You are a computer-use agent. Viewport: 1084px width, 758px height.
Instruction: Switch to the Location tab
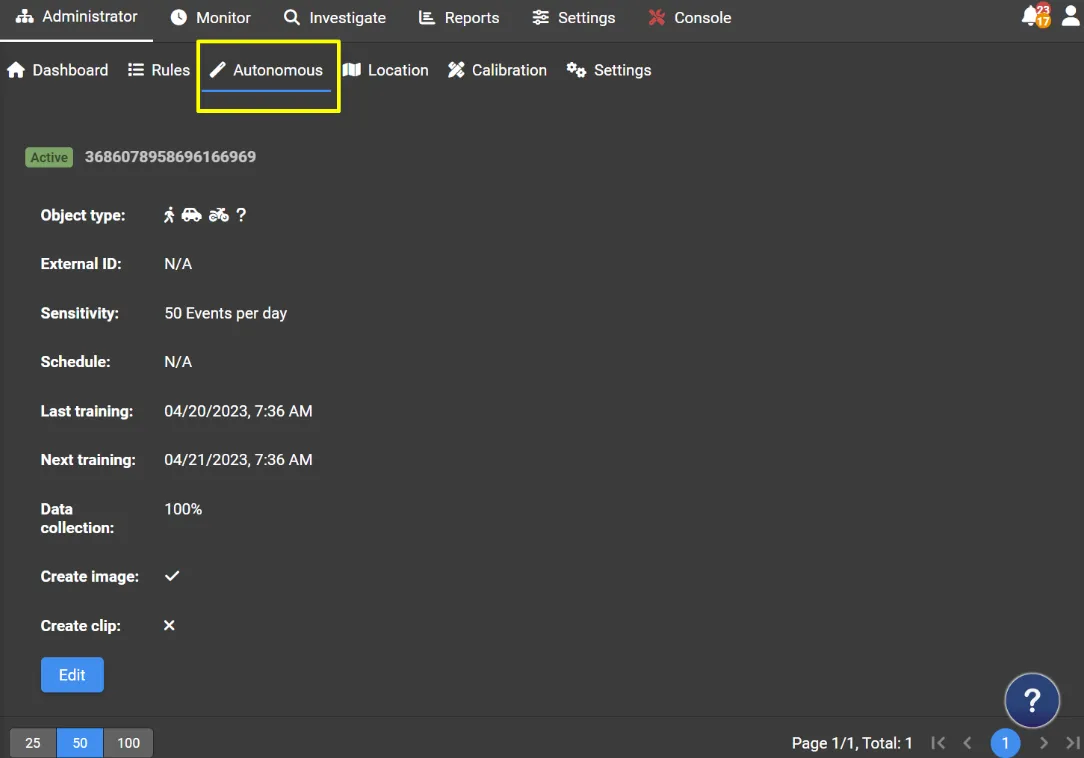pyautogui.click(x=386, y=70)
